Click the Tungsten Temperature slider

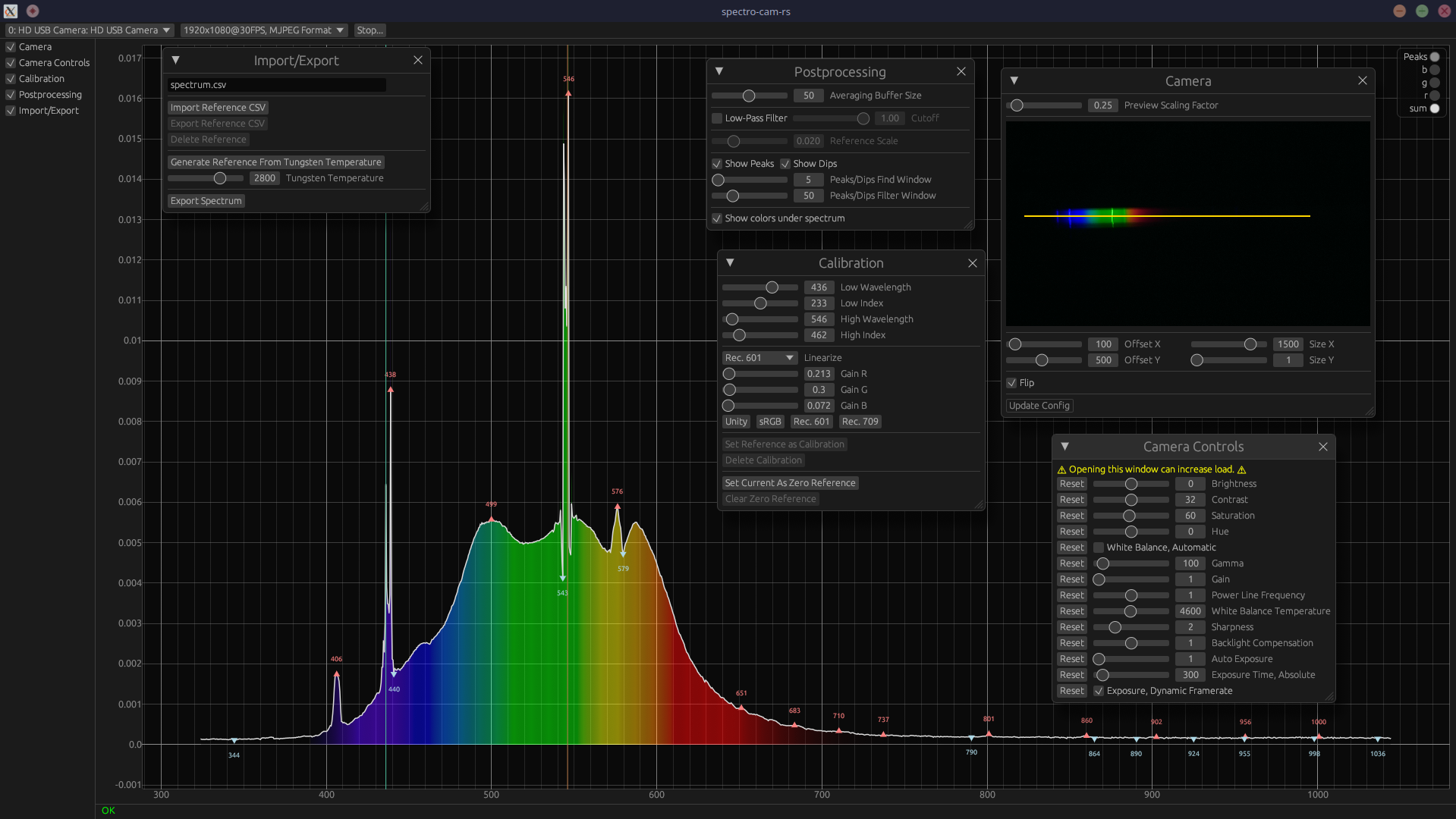coord(206,178)
